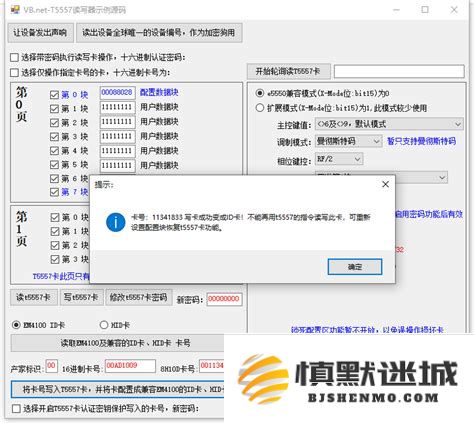Maximize the VB.net-T5557 window

point(425,10)
